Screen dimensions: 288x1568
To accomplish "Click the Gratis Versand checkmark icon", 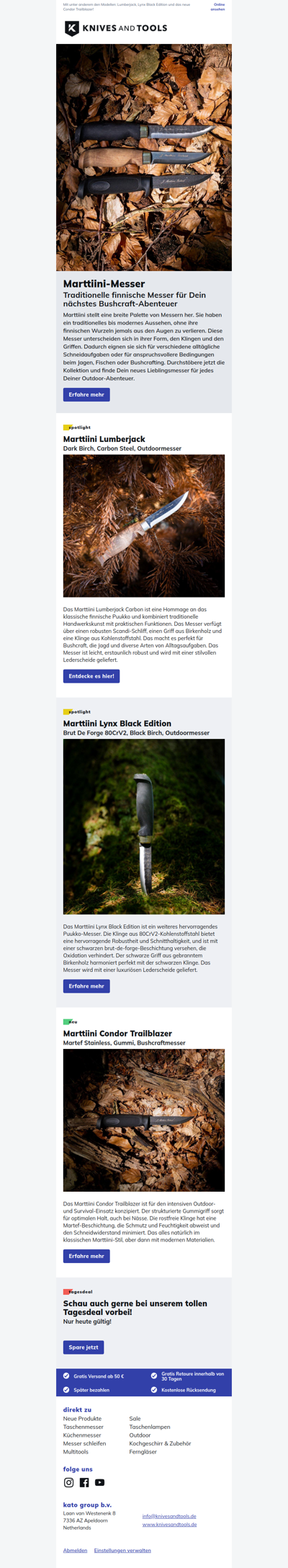I will point(66,1376).
